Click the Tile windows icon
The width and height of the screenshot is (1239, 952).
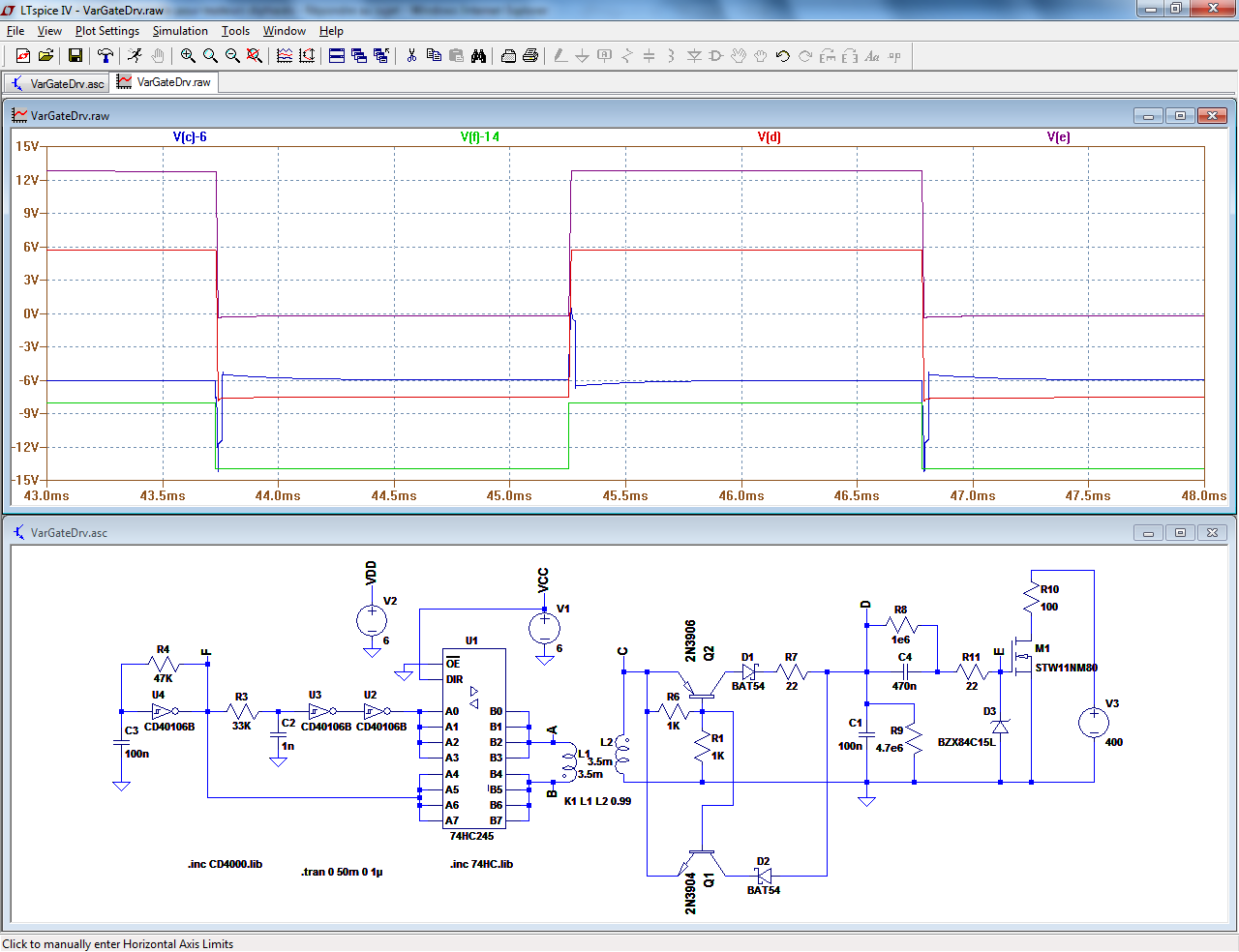[337, 56]
